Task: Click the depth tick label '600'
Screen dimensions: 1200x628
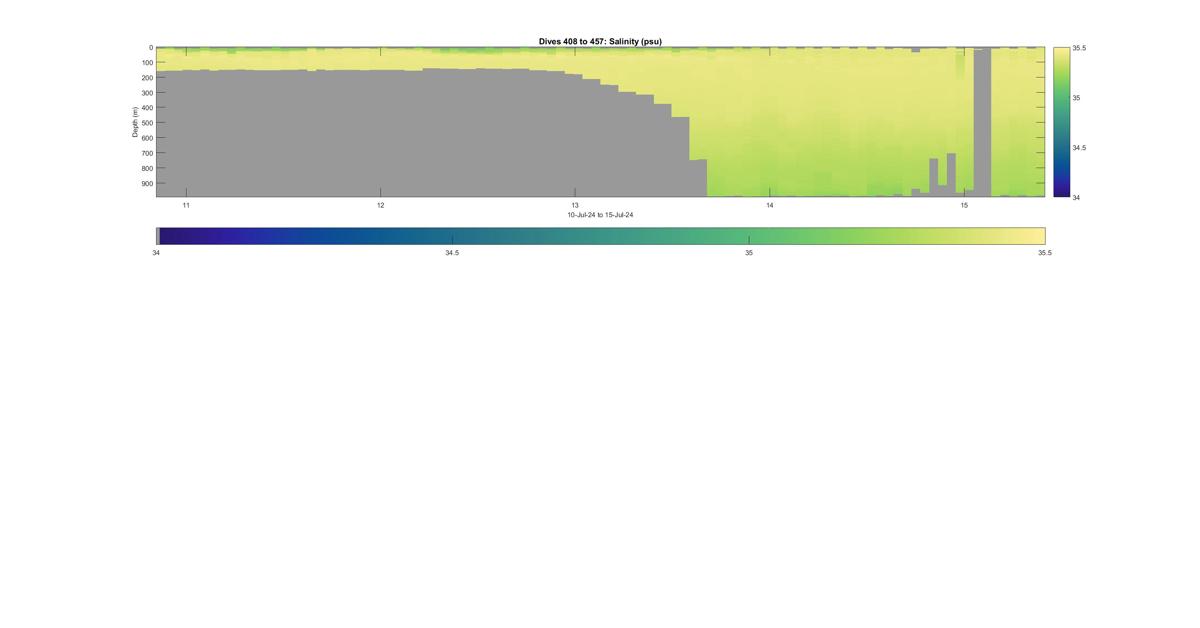Action: tap(147, 138)
